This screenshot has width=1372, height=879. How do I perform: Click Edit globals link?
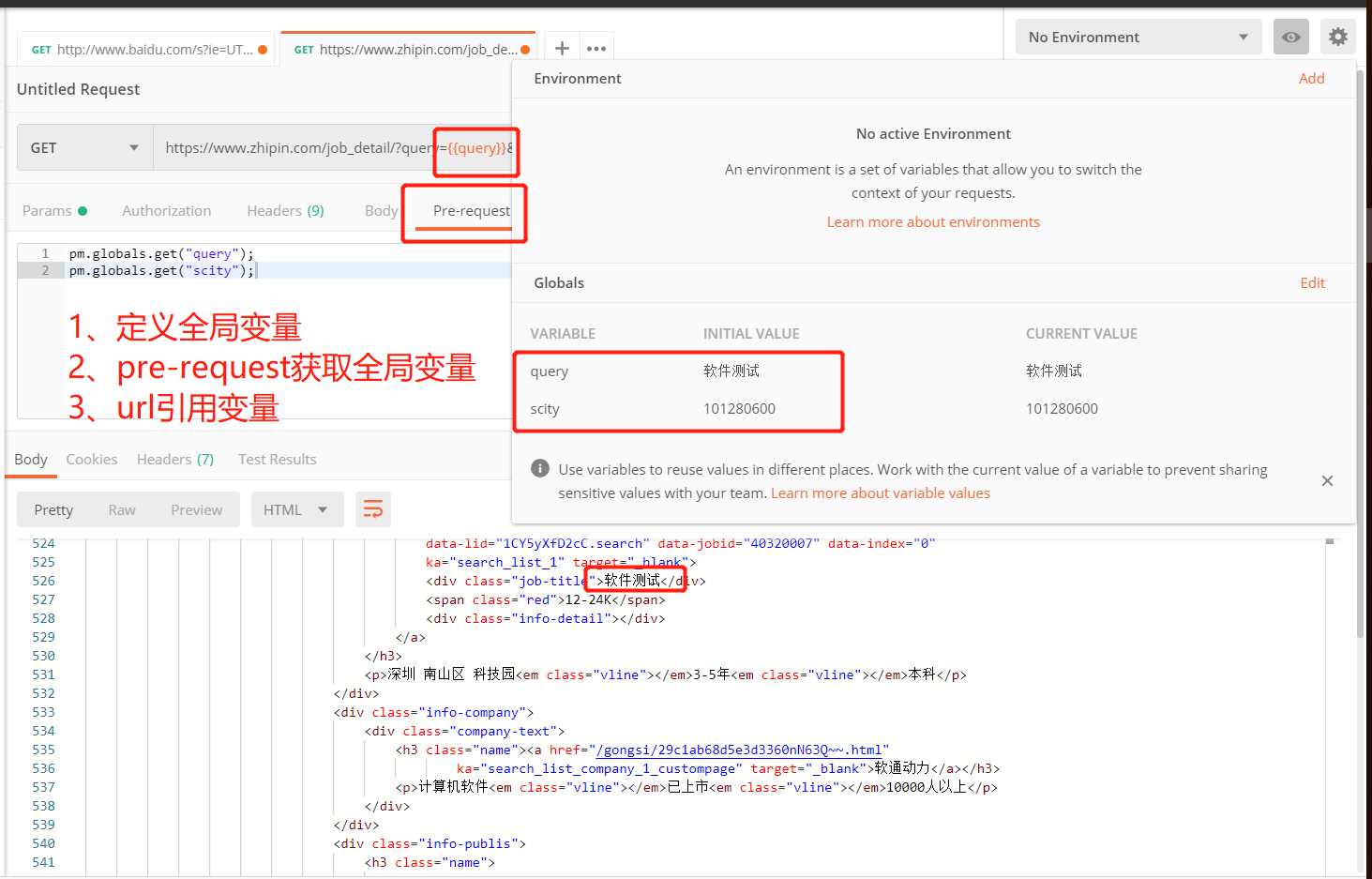1313,283
